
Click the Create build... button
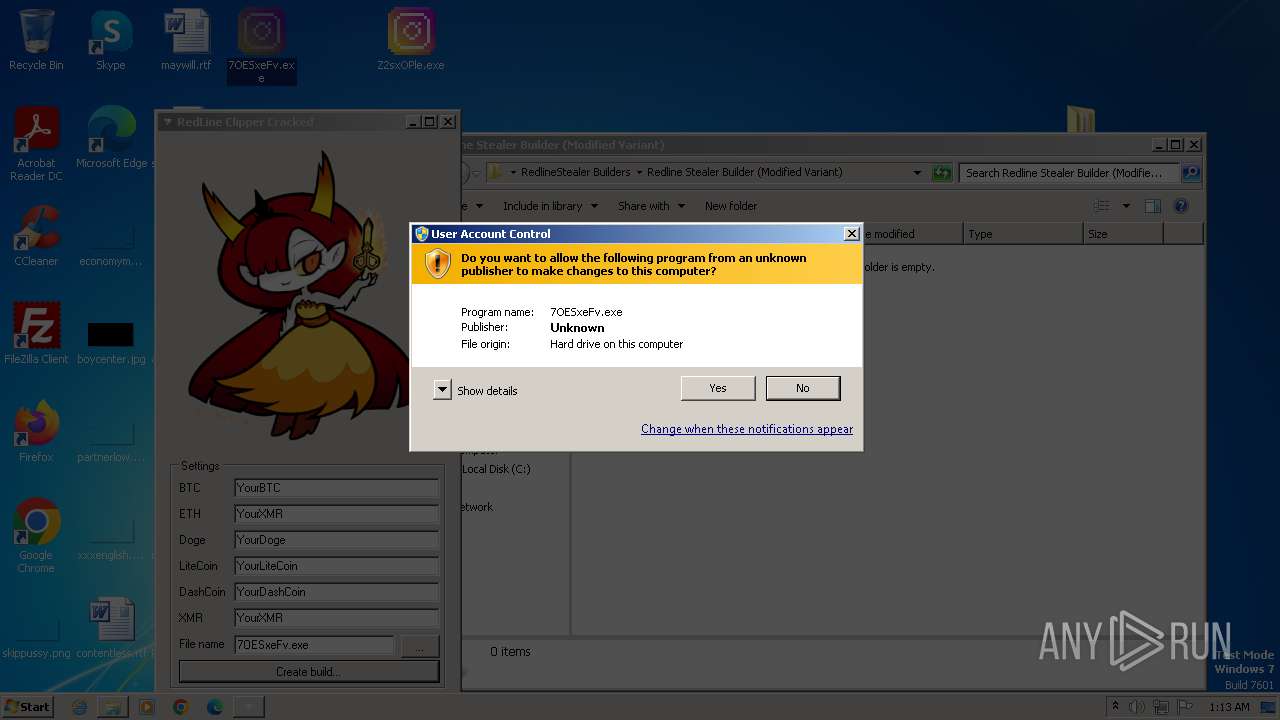(308, 672)
